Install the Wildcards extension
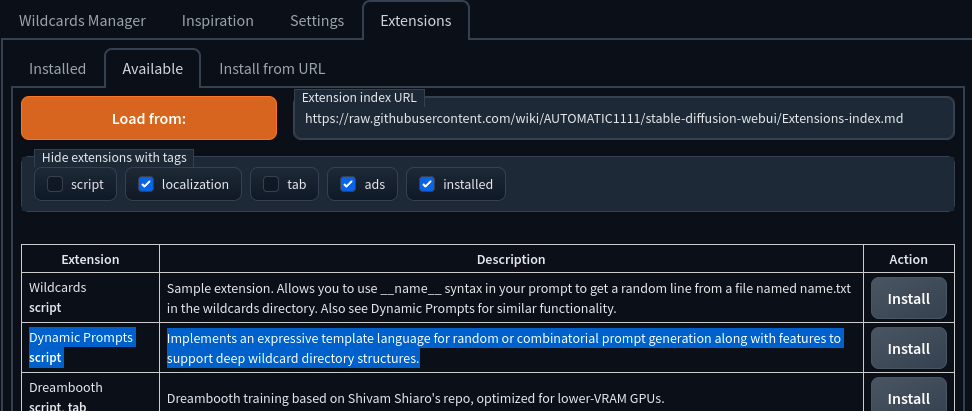 pos(908,298)
